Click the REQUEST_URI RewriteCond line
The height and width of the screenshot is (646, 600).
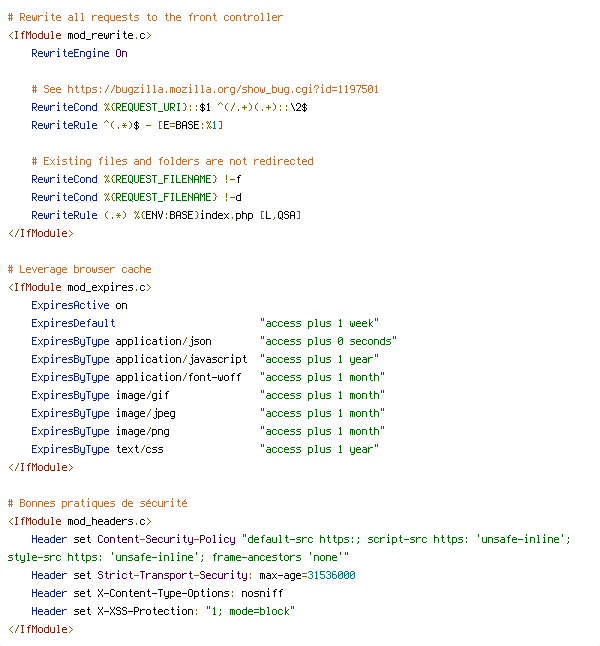point(169,108)
